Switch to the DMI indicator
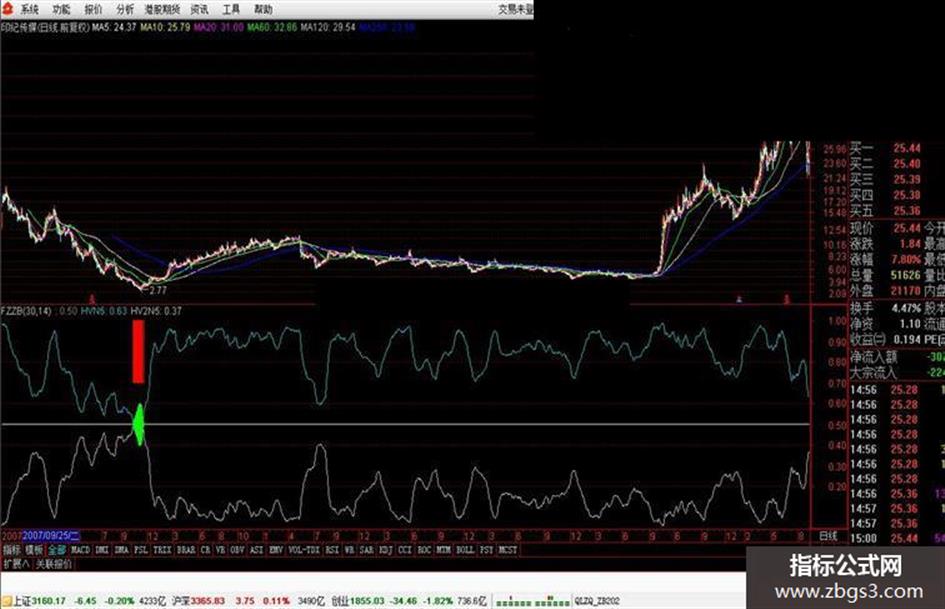Screen dimensions: 945x609 click(x=102, y=550)
